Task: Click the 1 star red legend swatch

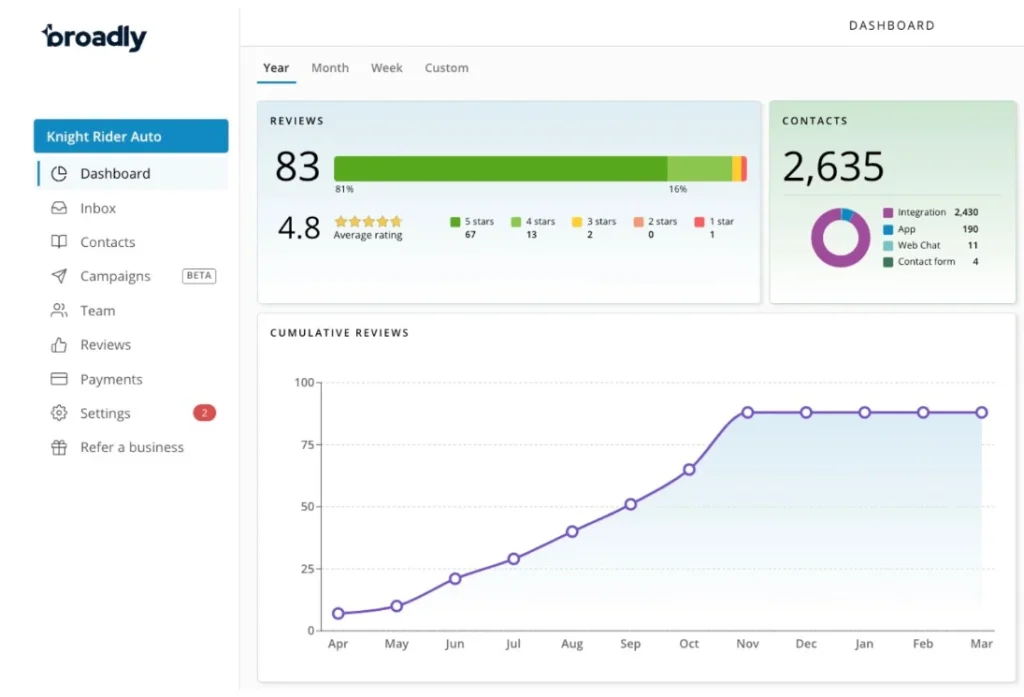Action: pos(699,222)
